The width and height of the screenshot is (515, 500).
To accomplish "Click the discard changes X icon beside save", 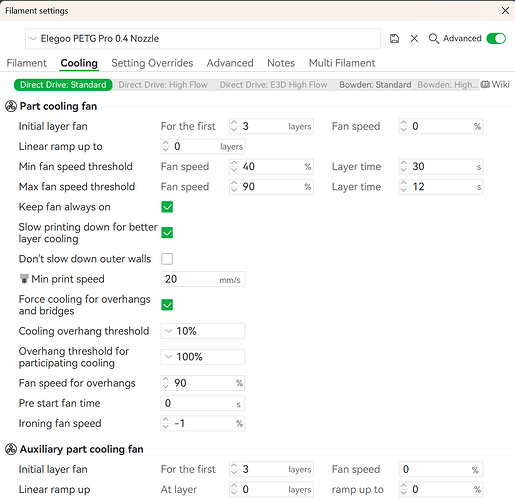I will click(414, 39).
